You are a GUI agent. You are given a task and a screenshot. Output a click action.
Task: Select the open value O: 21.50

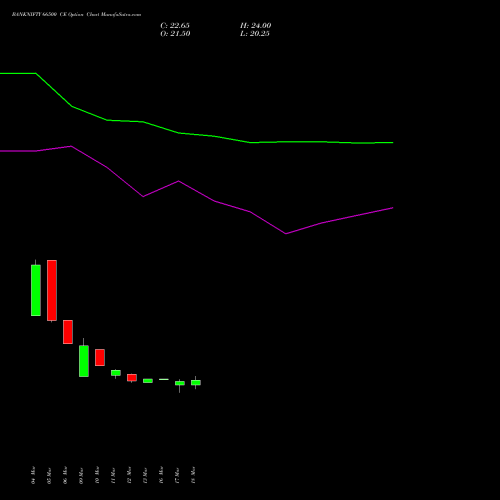pos(175,34)
